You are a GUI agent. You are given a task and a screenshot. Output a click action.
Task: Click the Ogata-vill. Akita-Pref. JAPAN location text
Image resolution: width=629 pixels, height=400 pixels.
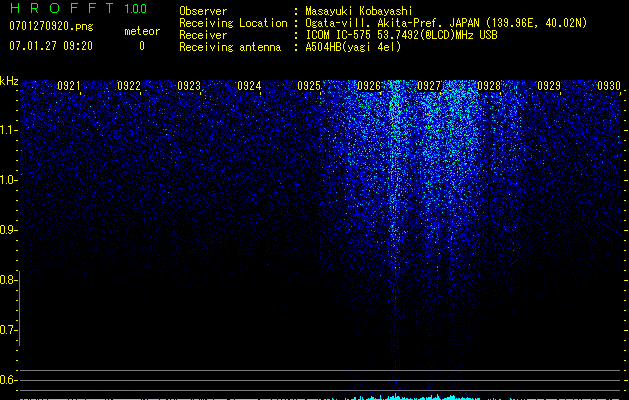point(446,23)
